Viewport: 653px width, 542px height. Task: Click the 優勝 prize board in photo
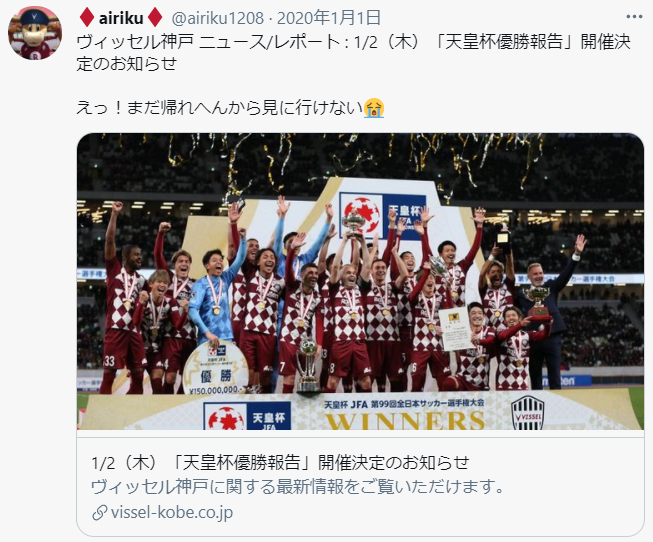(215, 367)
